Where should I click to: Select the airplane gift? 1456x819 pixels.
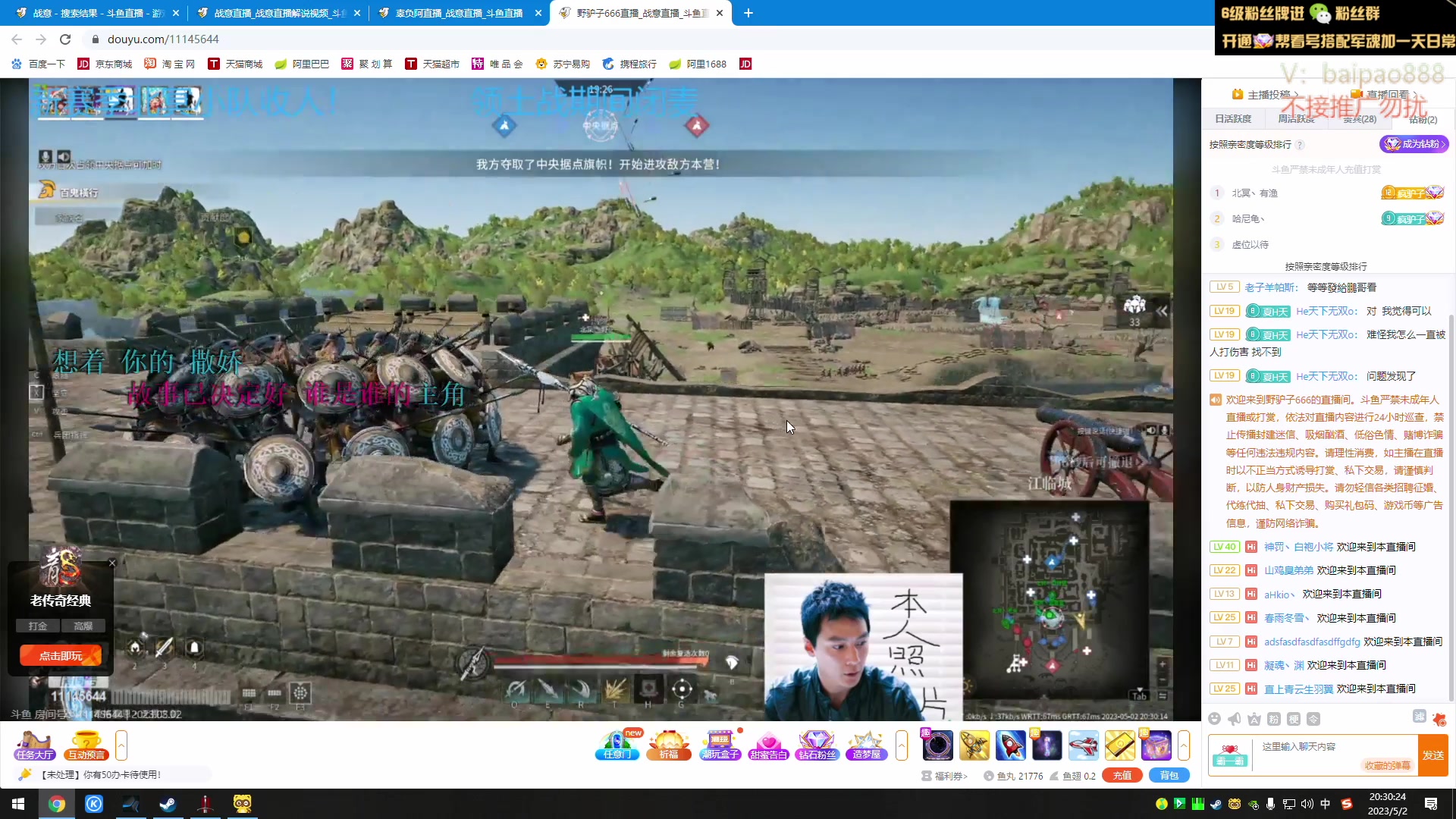click(x=1083, y=745)
